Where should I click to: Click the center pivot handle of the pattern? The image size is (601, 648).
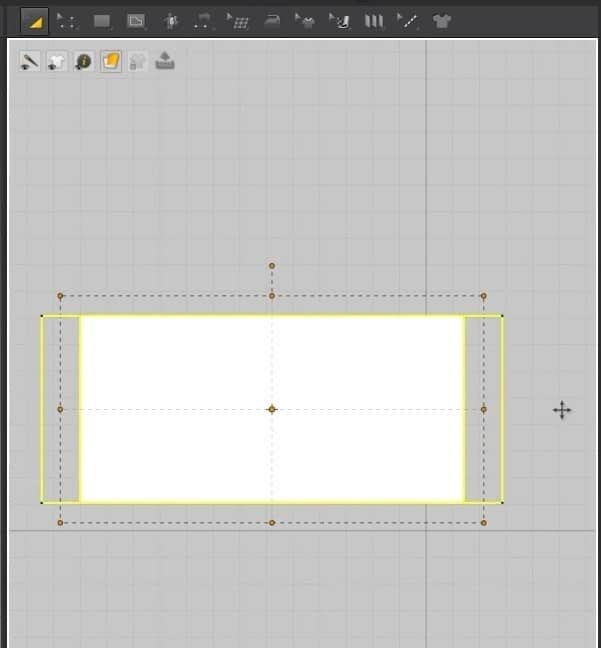[272, 409]
